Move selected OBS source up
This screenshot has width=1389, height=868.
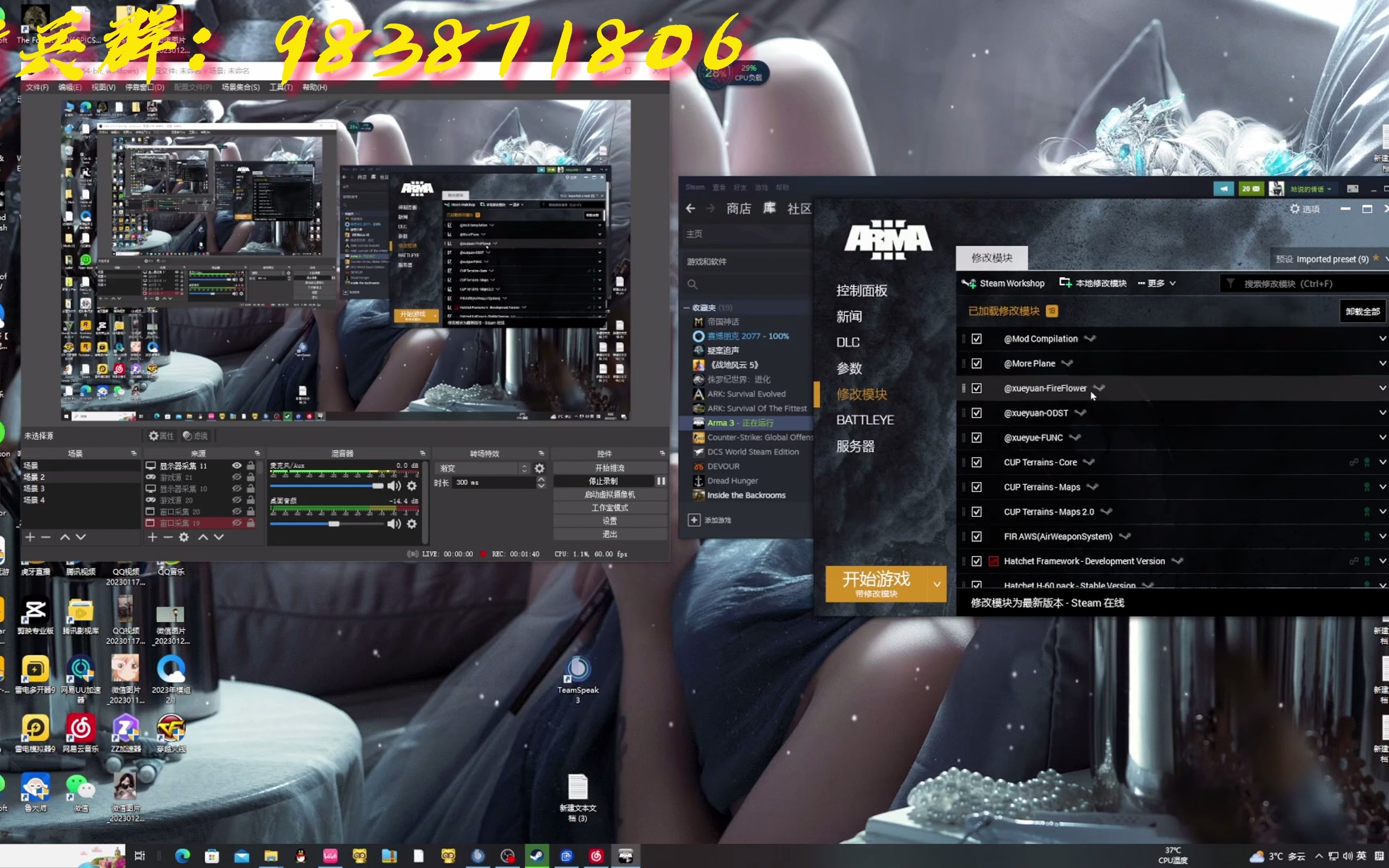coord(203,537)
